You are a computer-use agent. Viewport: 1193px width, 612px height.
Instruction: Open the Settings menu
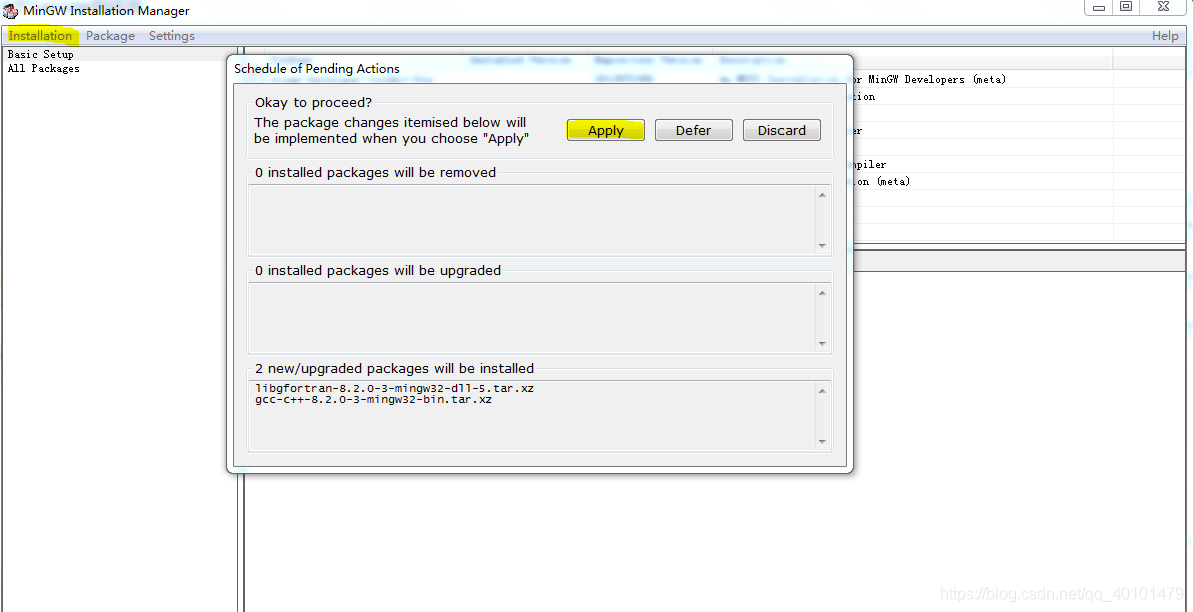pos(172,36)
